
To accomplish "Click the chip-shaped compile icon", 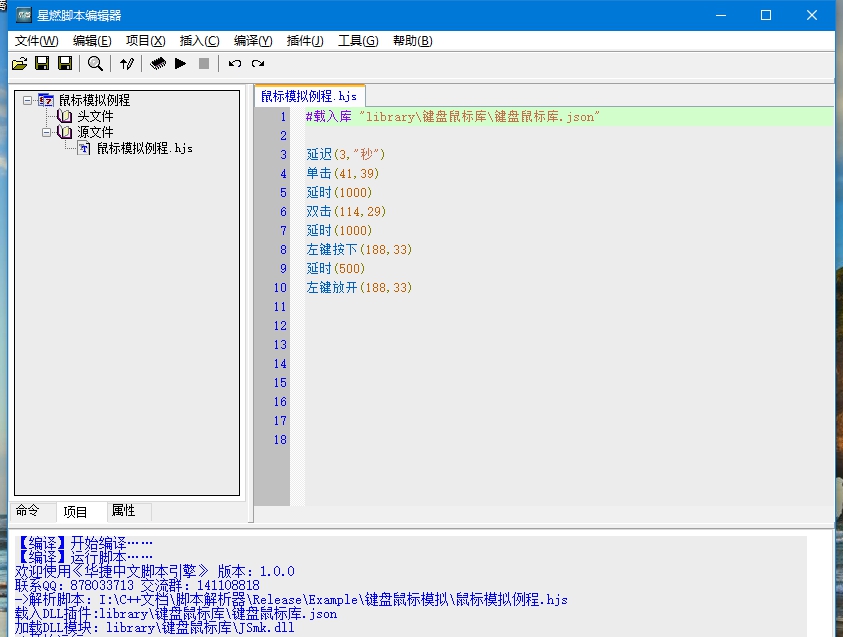I will pos(157,64).
